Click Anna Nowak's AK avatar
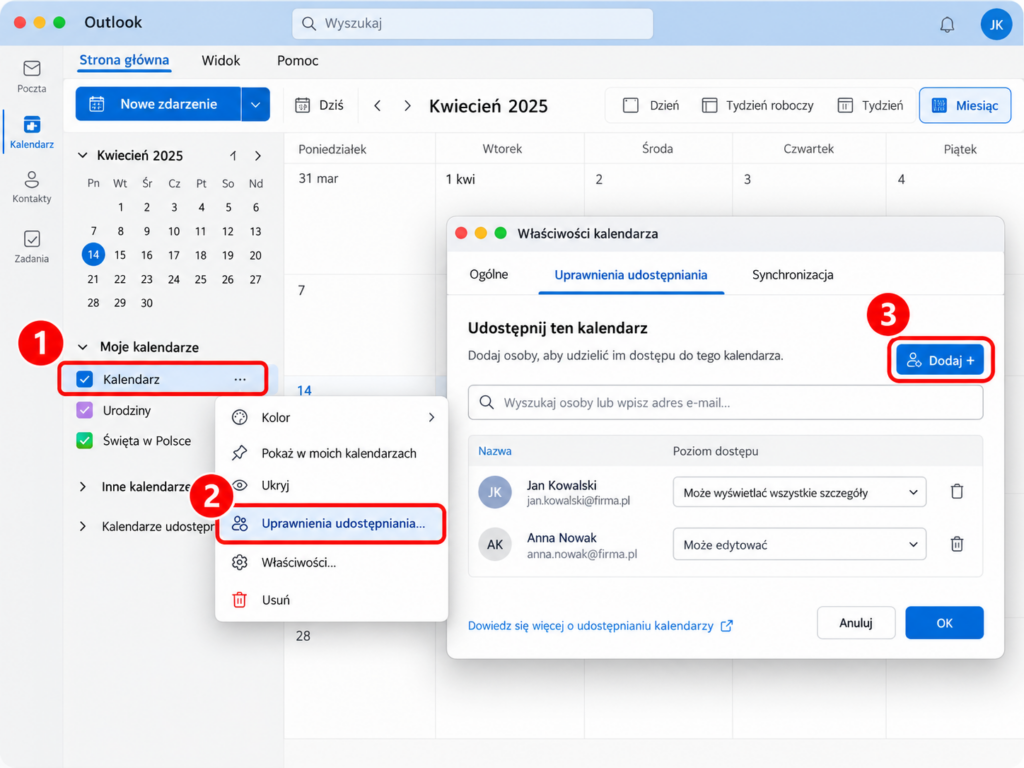This screenshot has height=768, width=1024. click(494, 545)
